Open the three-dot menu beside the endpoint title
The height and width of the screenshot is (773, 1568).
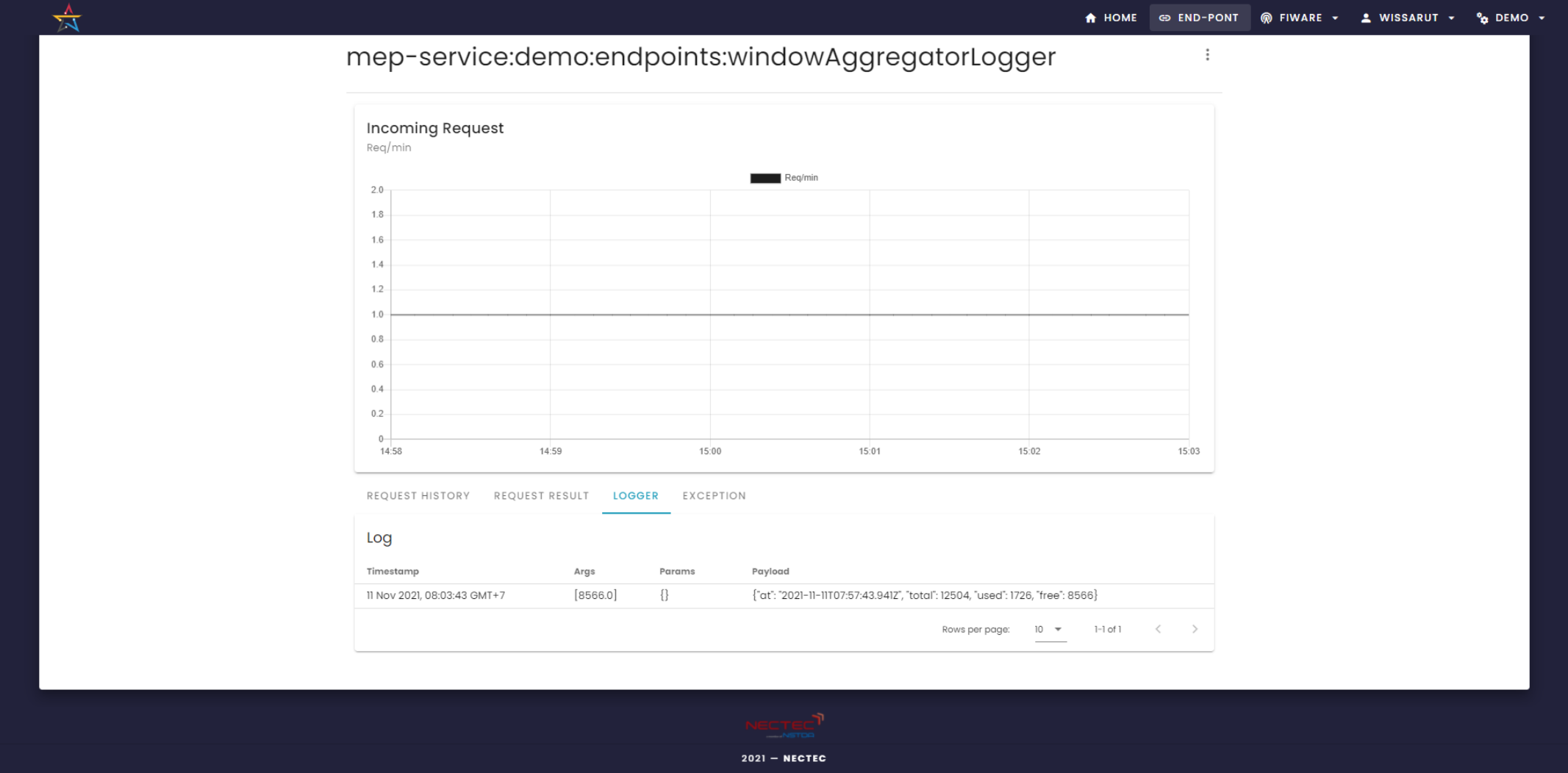click(1207, 55)
